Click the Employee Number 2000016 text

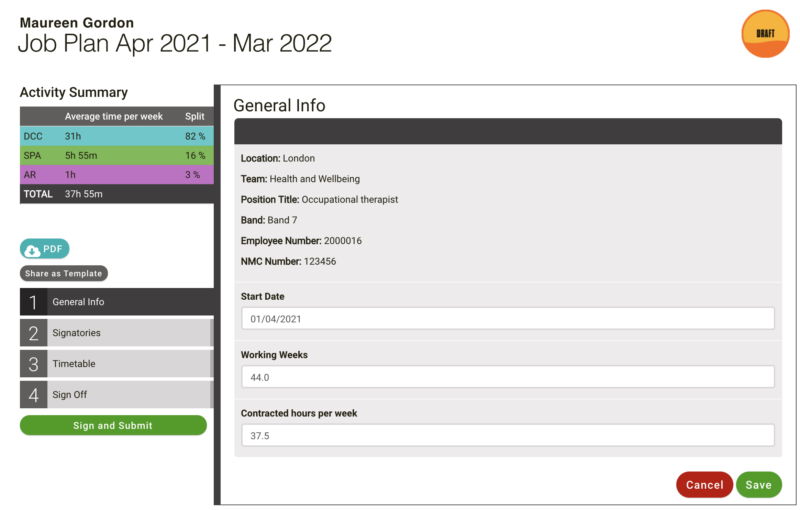click(x=301, y=241)
